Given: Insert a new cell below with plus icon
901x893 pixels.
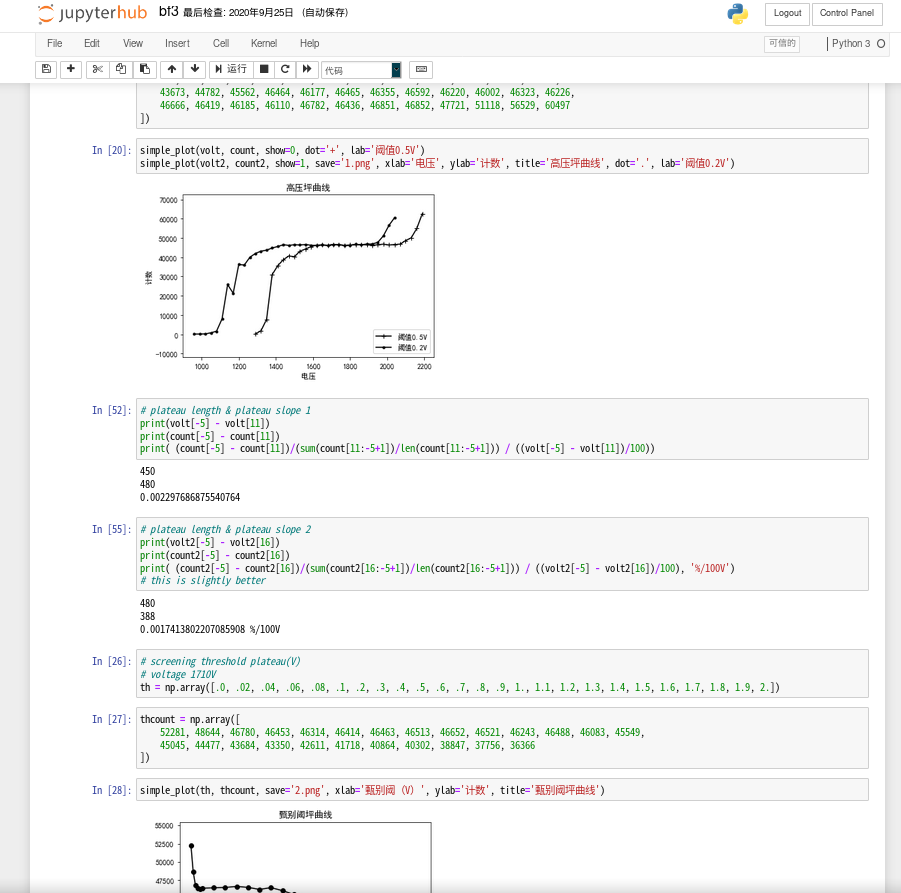Looking at the screenshot, I should [x=71, y=69].
